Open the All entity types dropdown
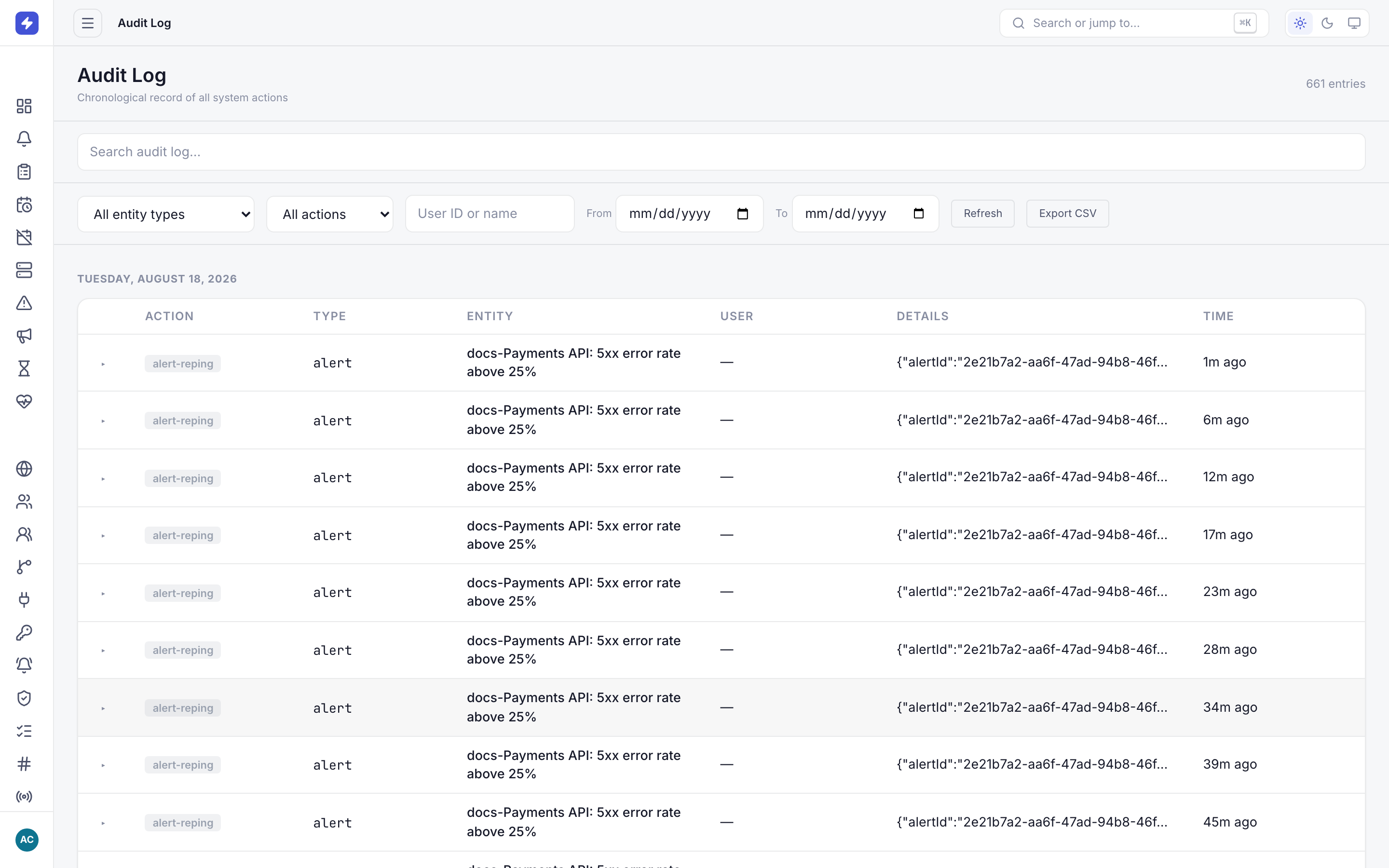Image resolution: width=1389 pixels, height=868 pixels. click(x=166, y=214)
